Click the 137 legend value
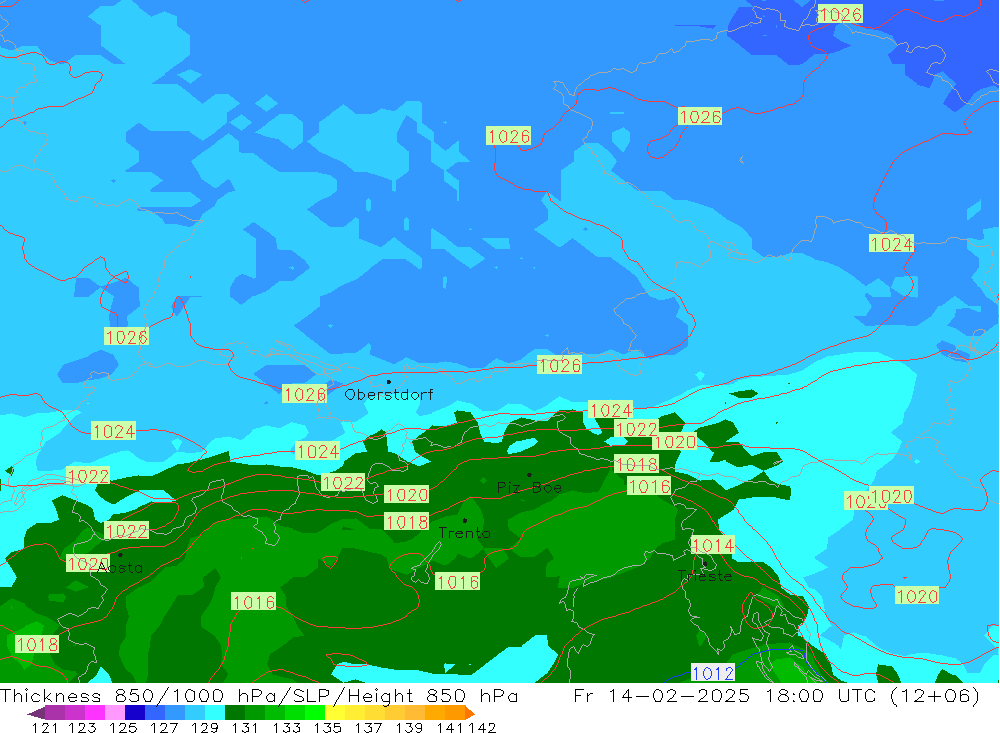 [368, 727]
